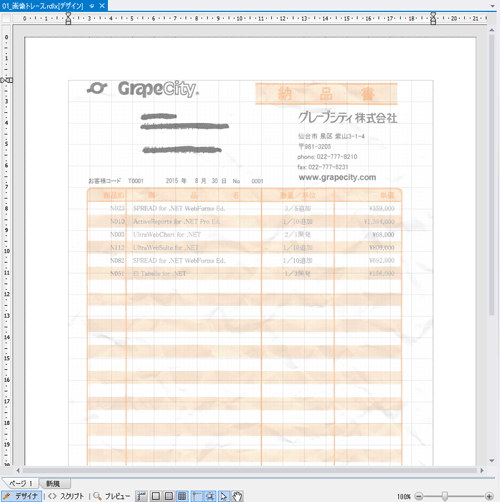Click the UltraWebChart for .NET cell
The image size is (500, 502).
coord(167,235)
